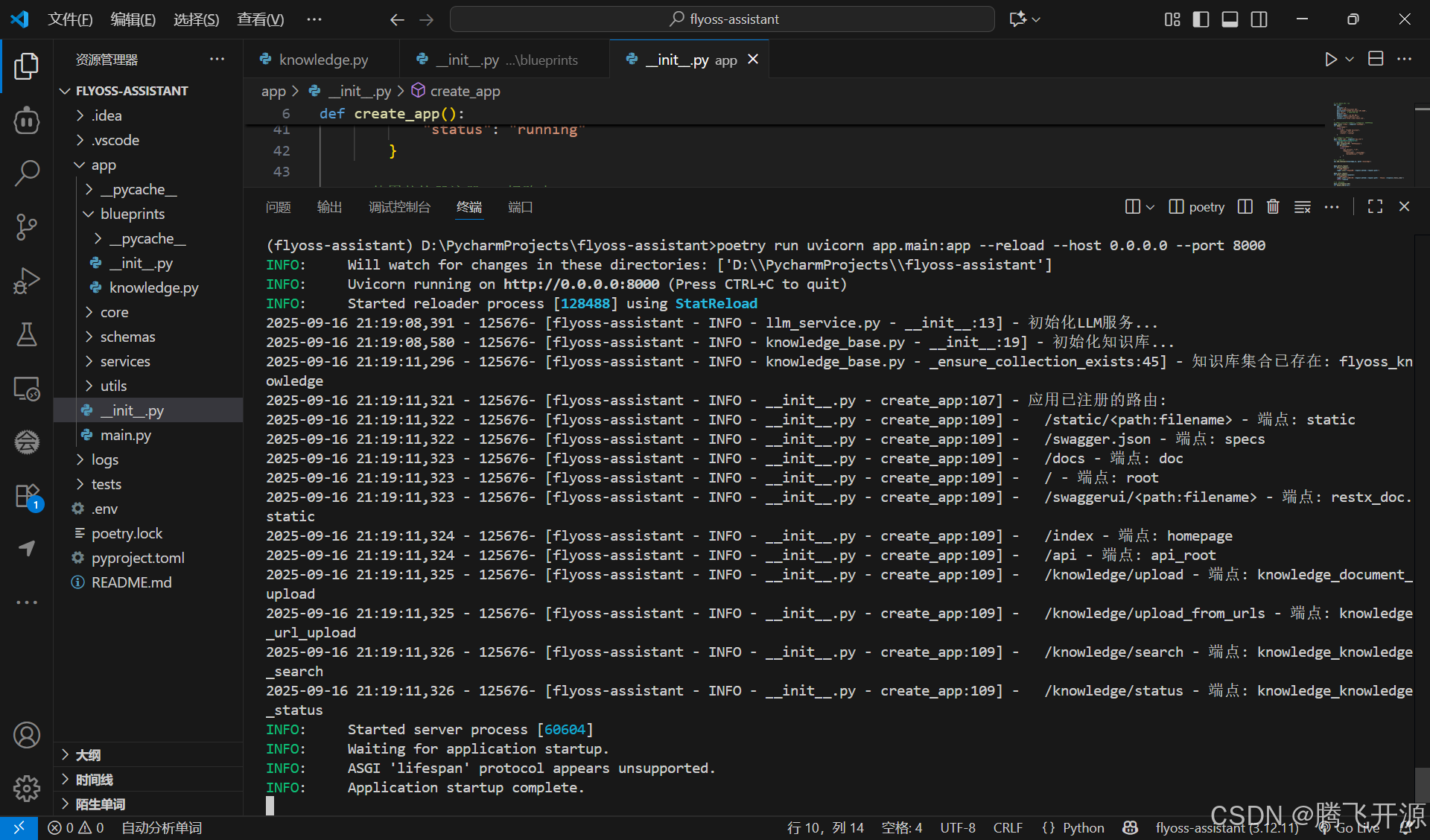Open the Testing flask view
Screen dimensions: 1430x840
pyautogui.click(x=27, y=335)
